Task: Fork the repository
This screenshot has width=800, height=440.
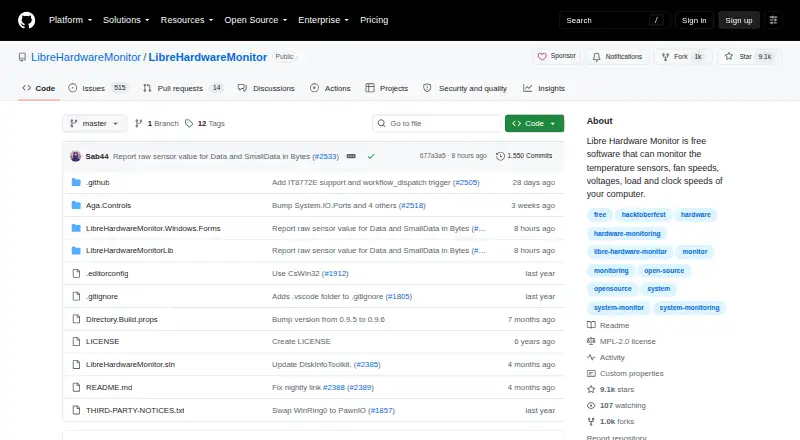Action: tap(682, 57)
